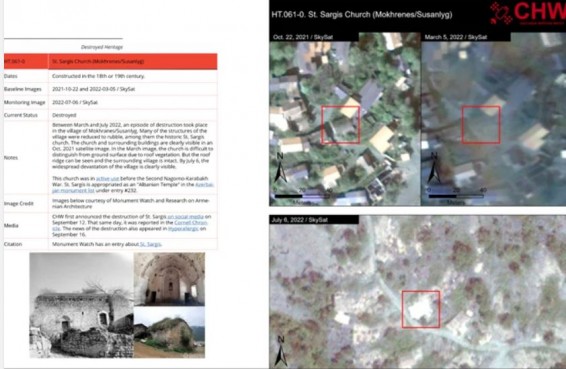The image size is (566, 369).
Task: Click the north arrow on July 6, 2022 image
Action: tap(281, 351)
